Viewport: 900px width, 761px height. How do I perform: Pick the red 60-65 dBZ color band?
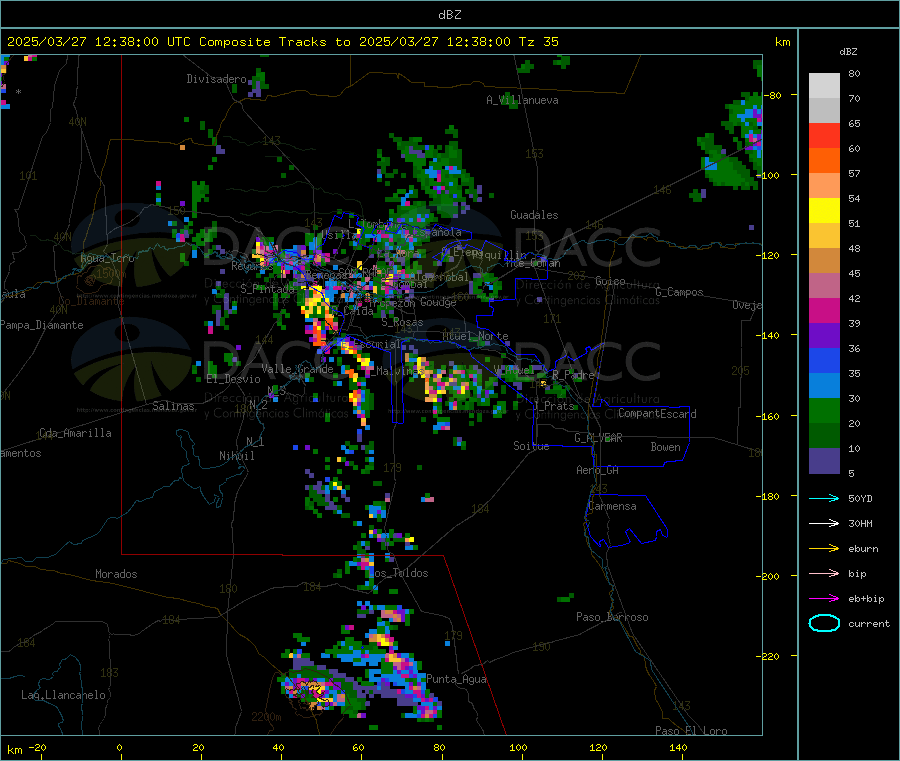pyautogui.click(x=824, y=135)
